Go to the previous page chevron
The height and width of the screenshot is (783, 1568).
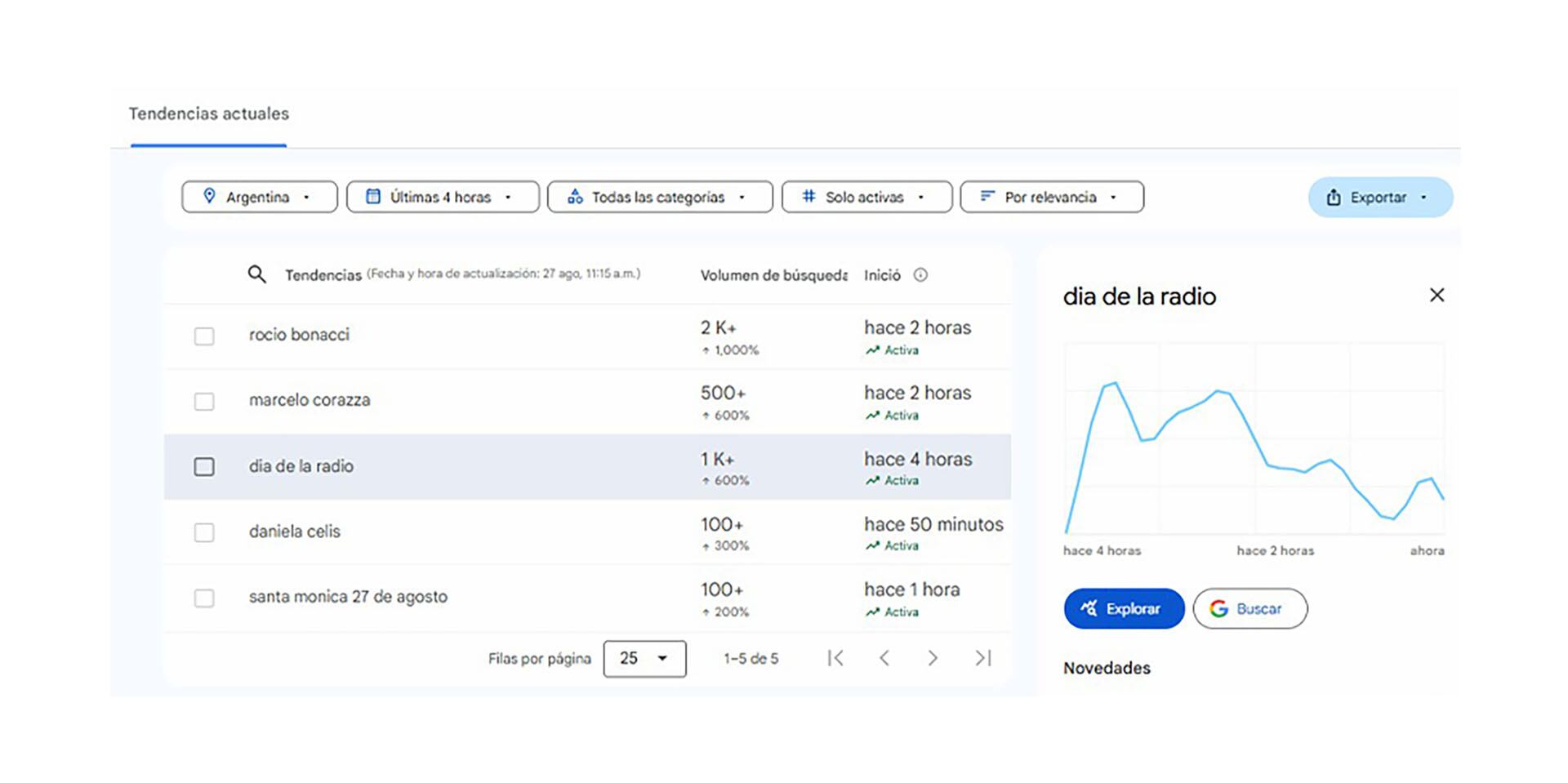[x=884, y=658]
